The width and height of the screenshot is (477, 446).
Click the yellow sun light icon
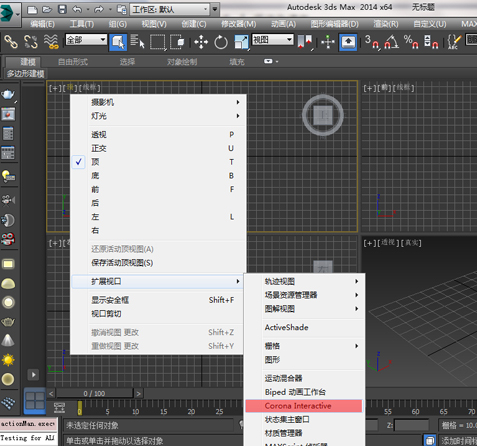[x=8, y=360]
